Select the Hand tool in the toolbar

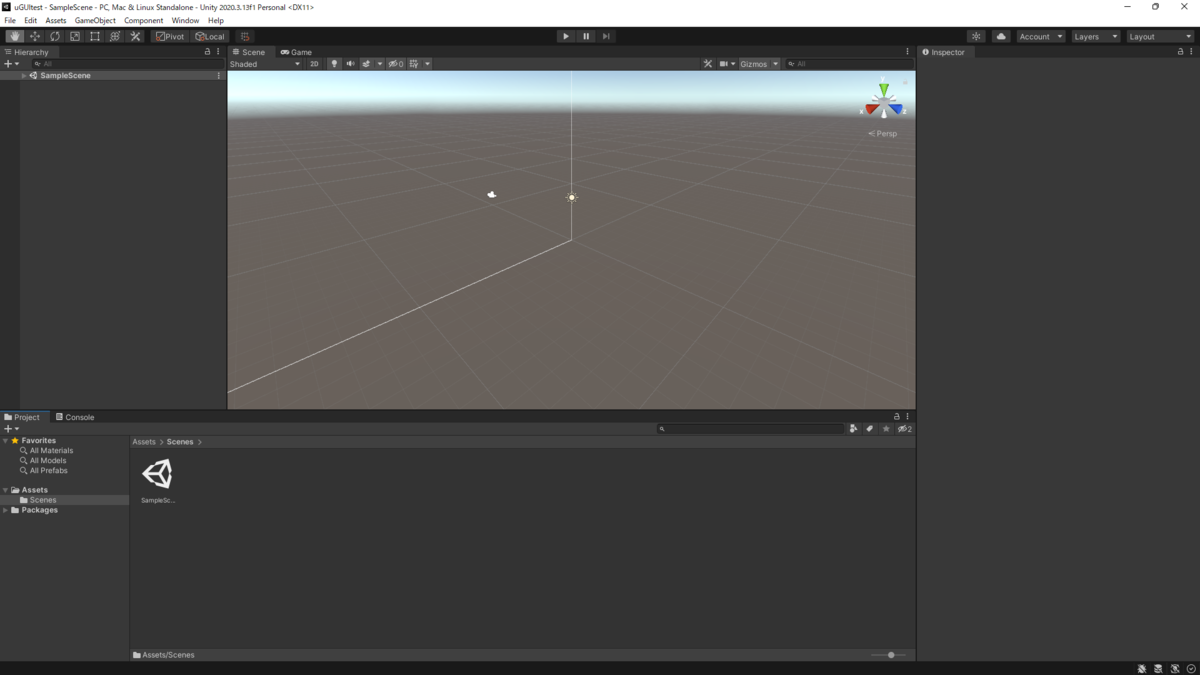point(14,36)
